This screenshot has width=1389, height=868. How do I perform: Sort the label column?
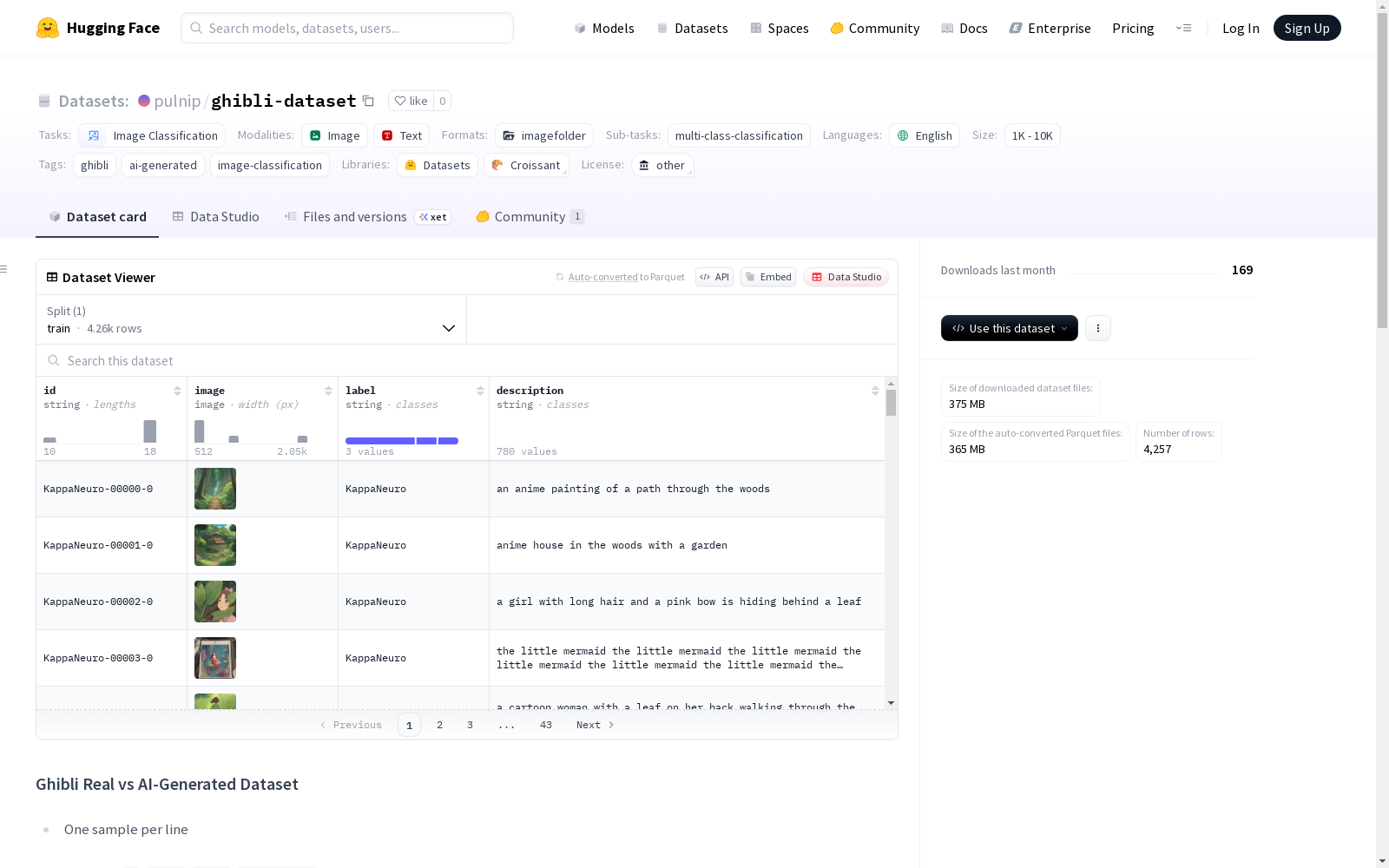[480, 391]
